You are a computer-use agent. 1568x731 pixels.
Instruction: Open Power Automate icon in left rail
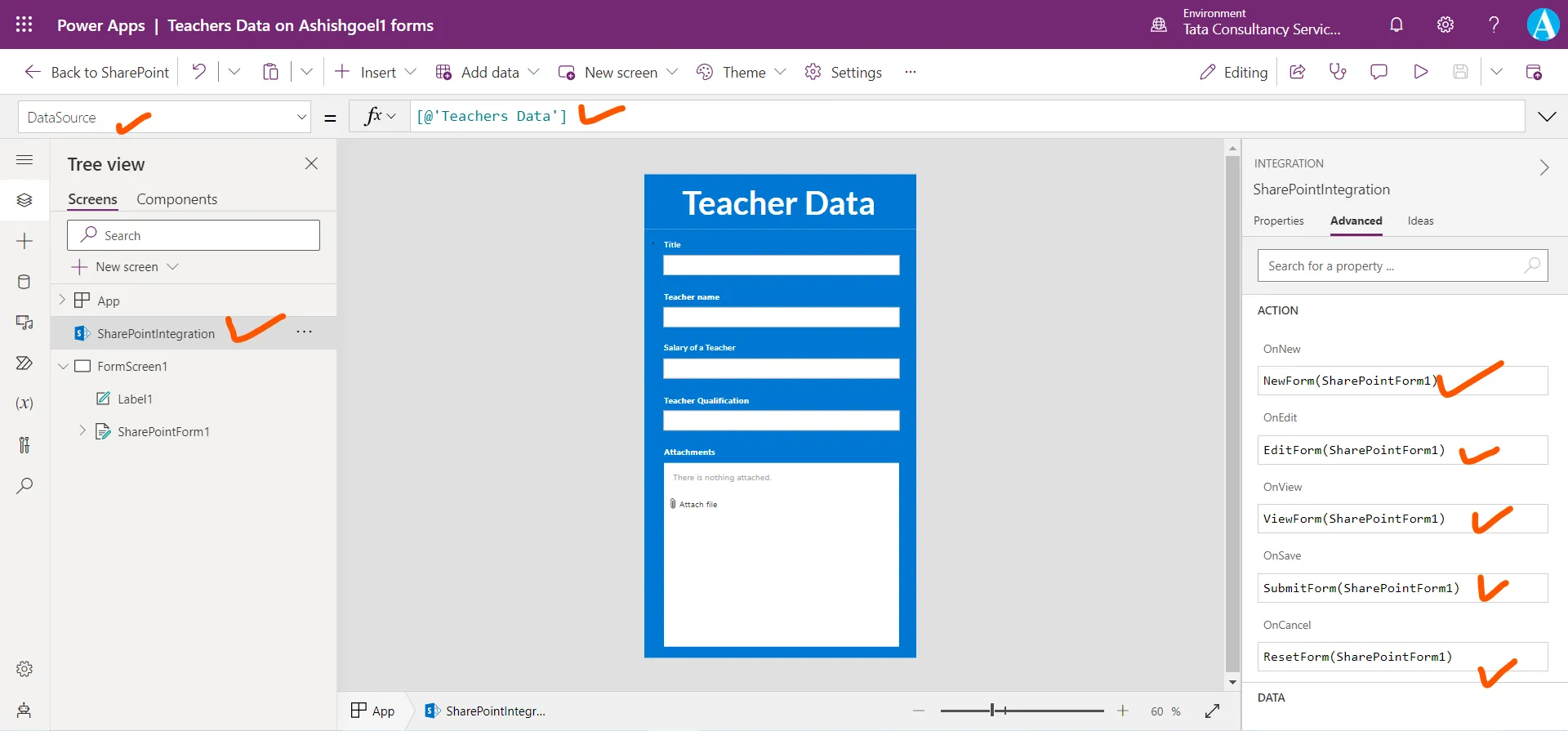click(24, 363)
